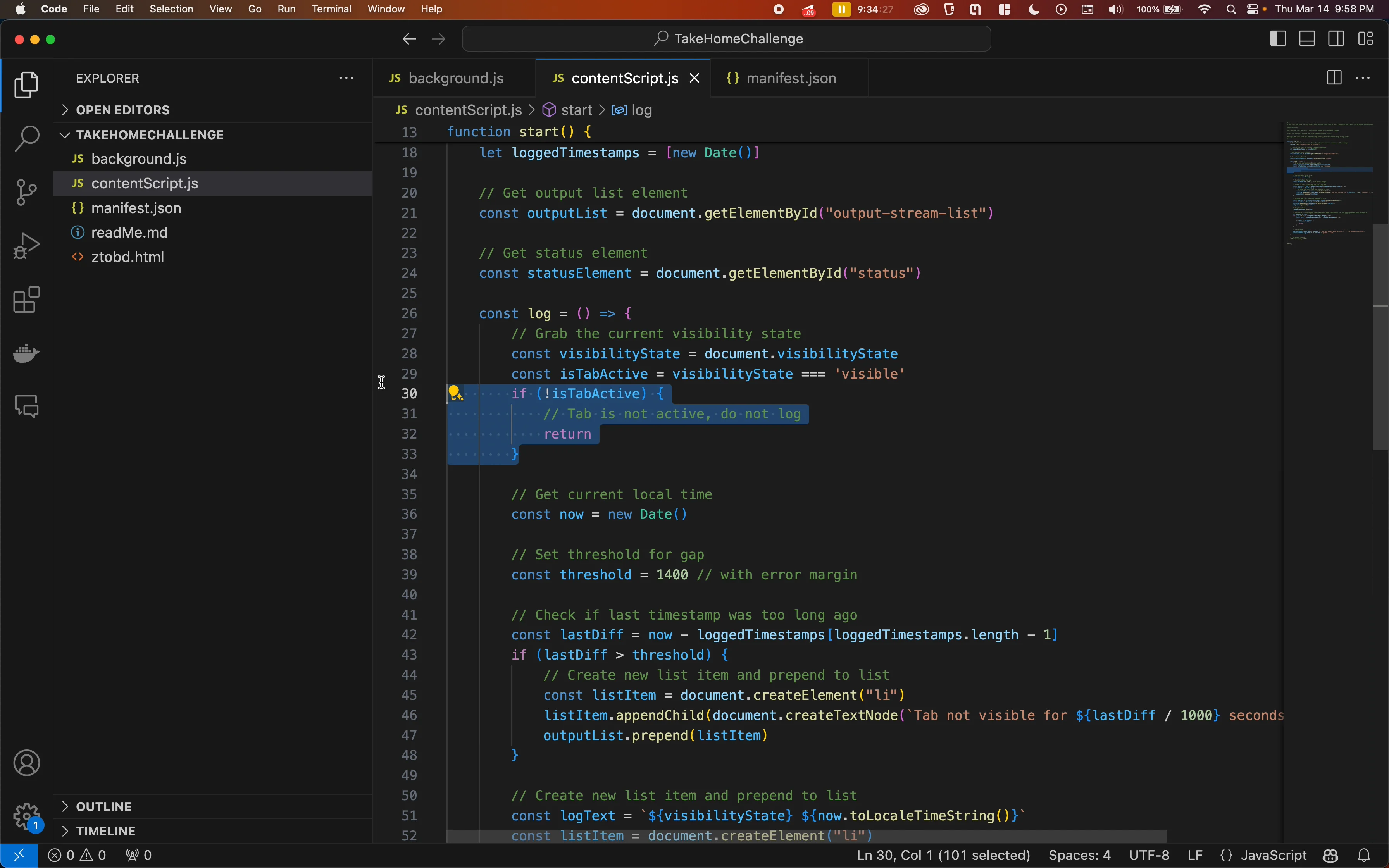Open the View menu
Image resolution: width=1389 pixels, height=868 pixels.
point(221,9)
